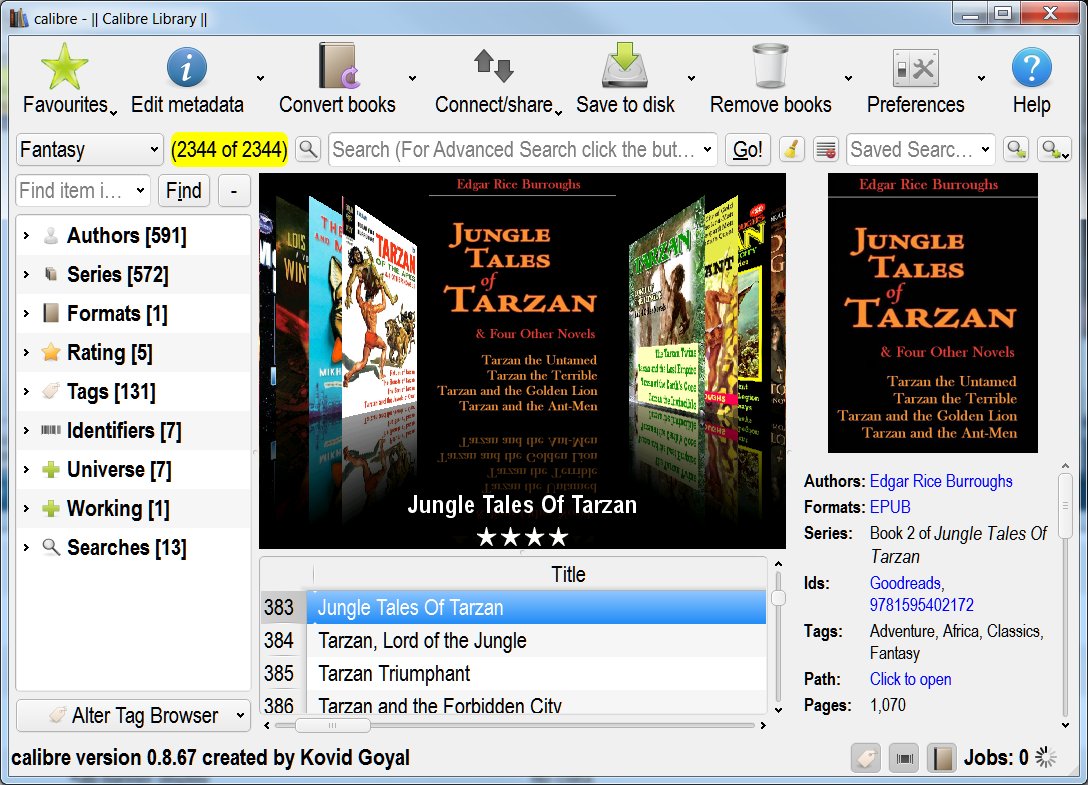Open Connect/share toolbar icon
This screenshot has width=1088, height=785.
tap(493, 68)
